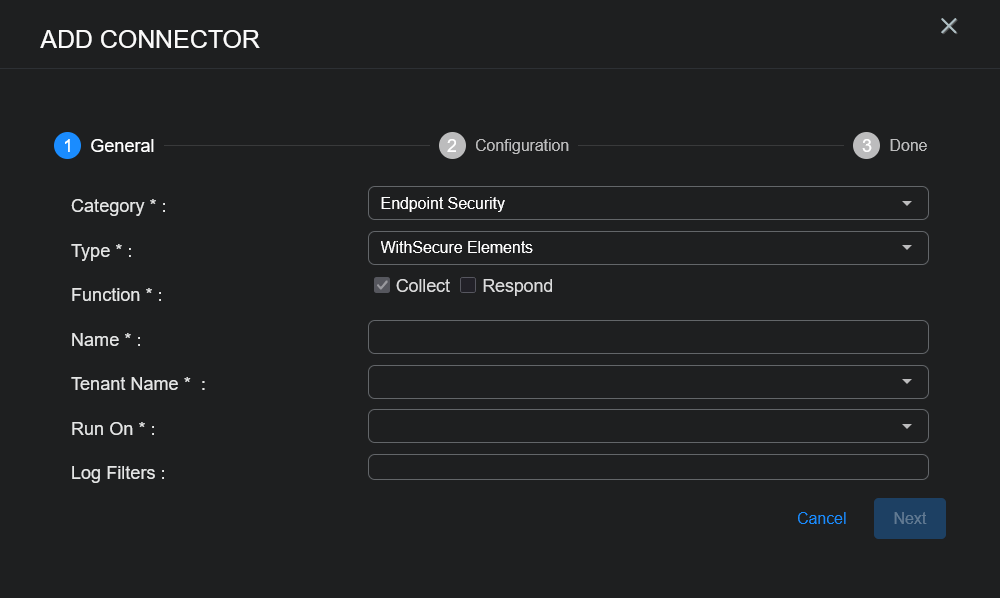Jump to the Done step label
This screenshot has width=1000, height=598.
click(908, 146)
